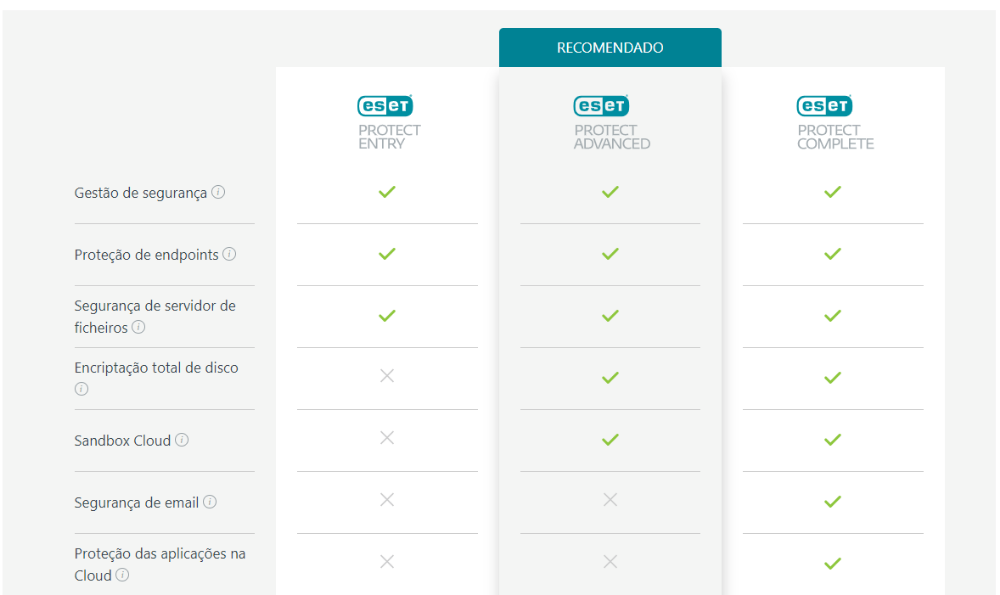The image size is (1000, 595).
Task: Click info icon next to Segurança de email
Action: pos(210,502)
